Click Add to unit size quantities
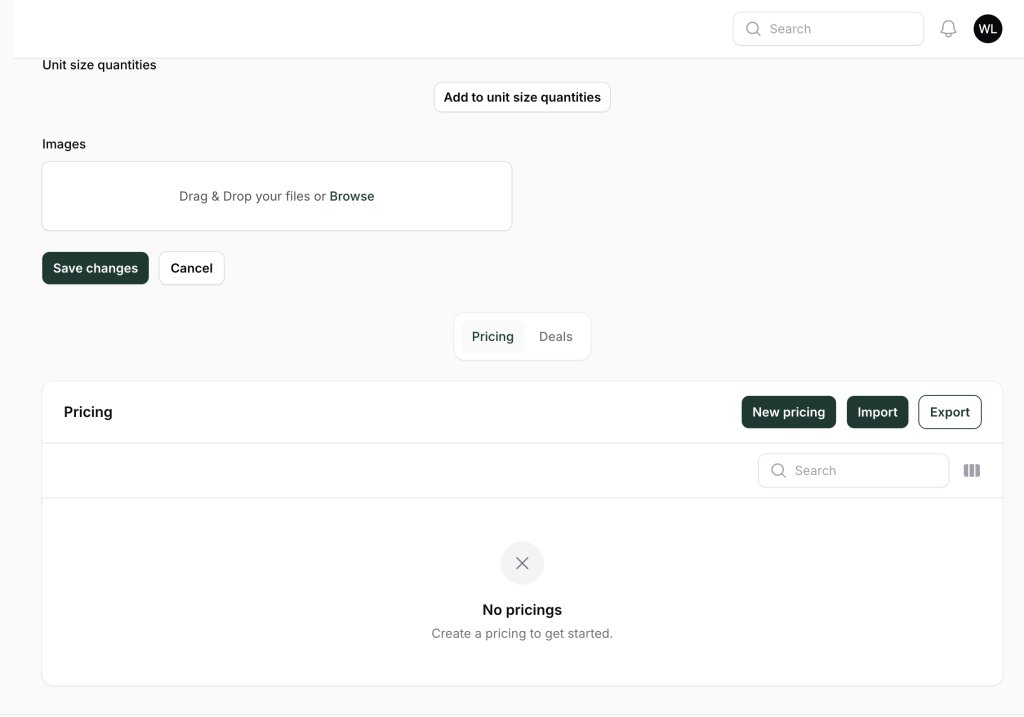 pos(522,97)
